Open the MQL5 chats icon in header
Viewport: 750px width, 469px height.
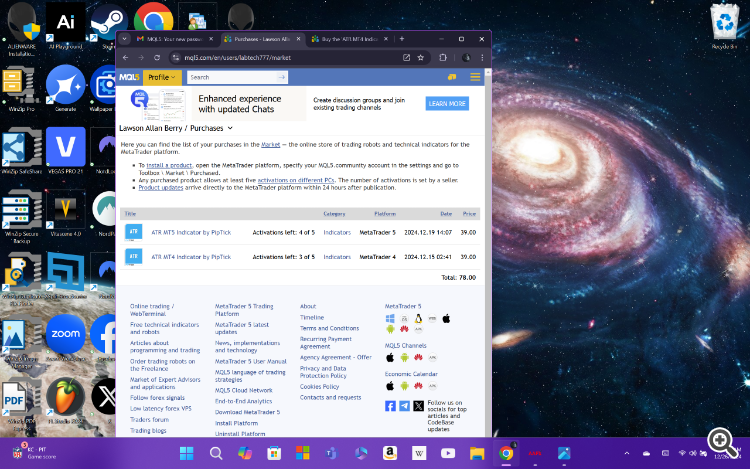[452, 77]
